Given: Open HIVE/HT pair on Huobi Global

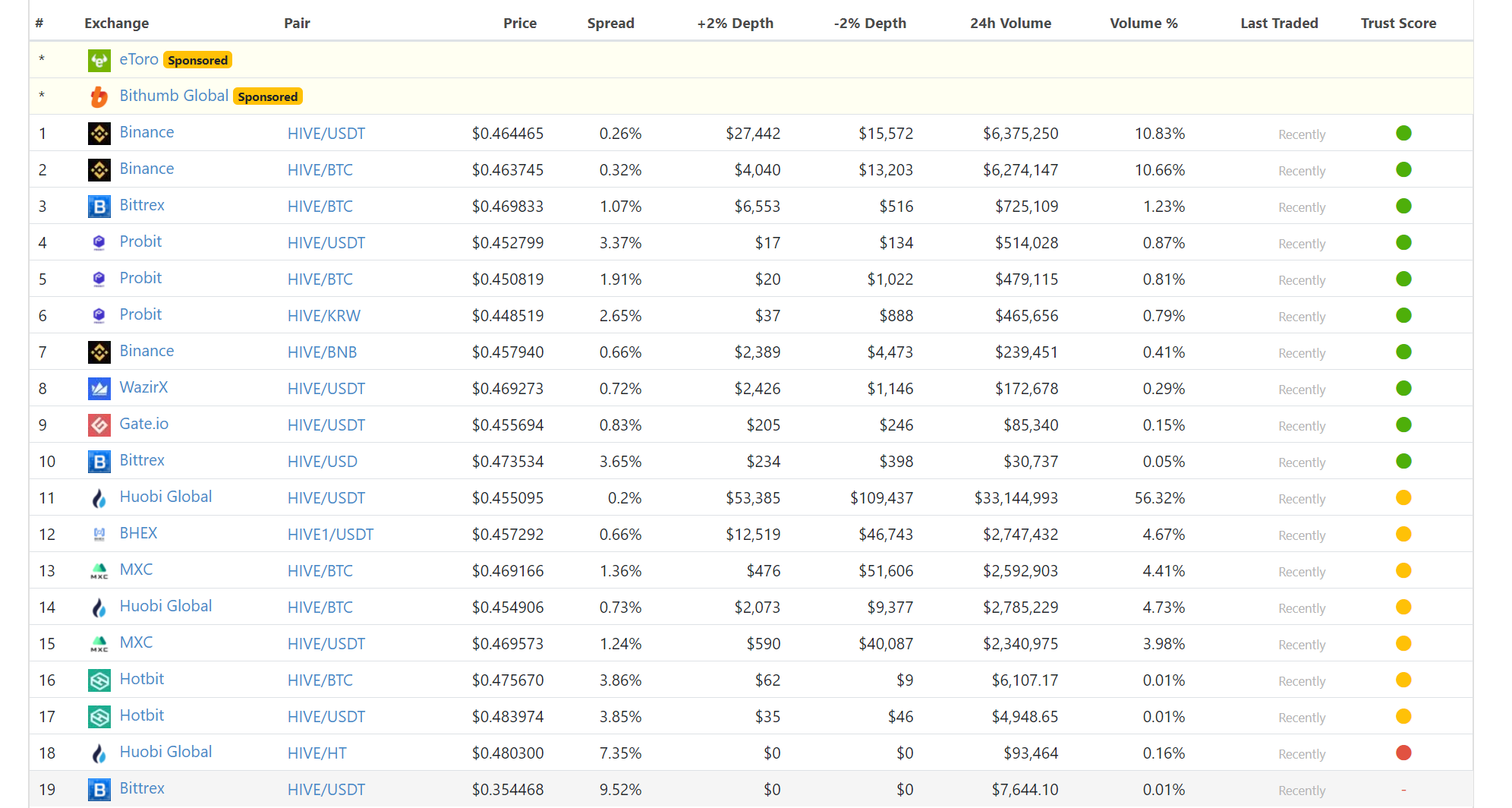Looking at the screenshot, I should [317, 753].
